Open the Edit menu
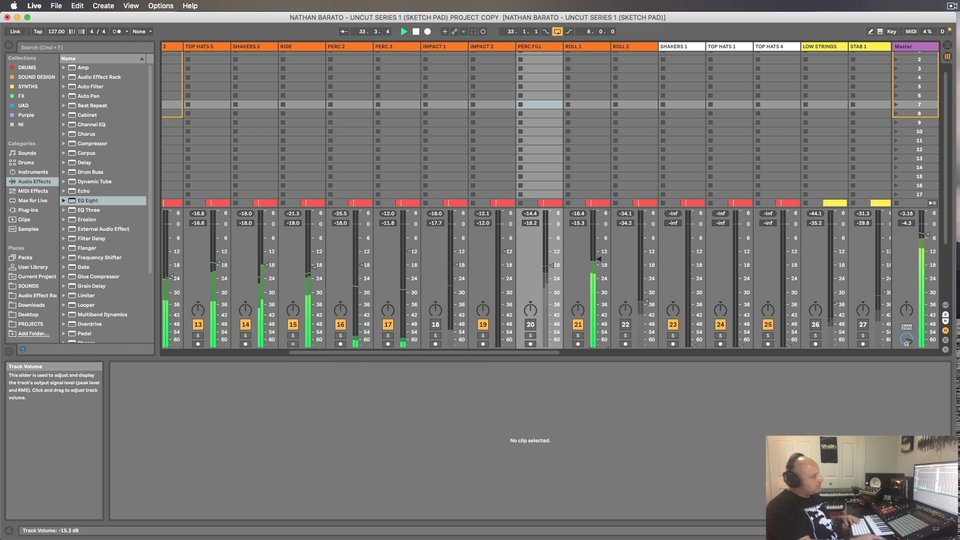 [77, 6]
